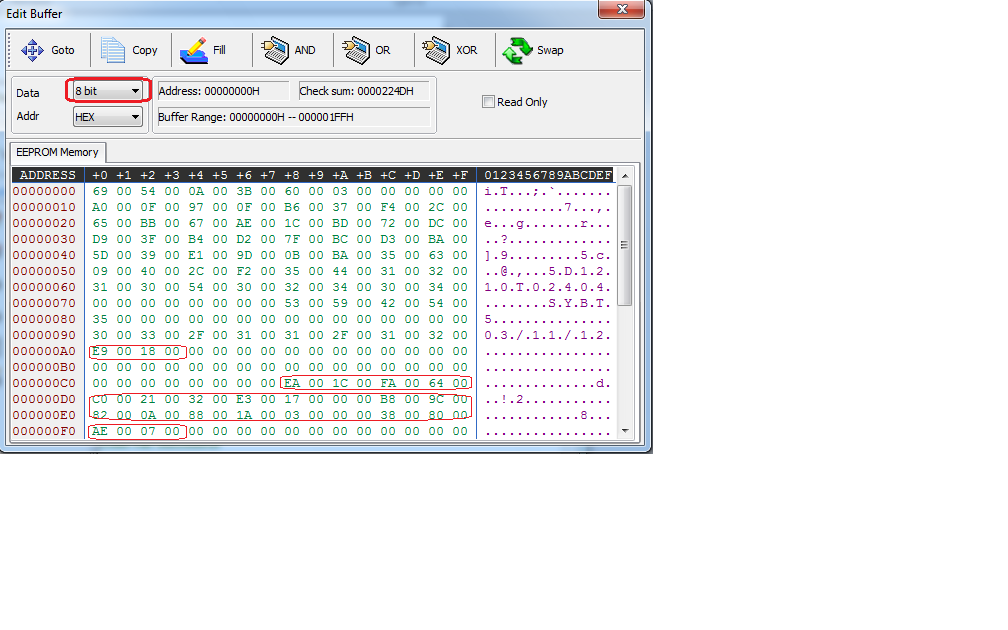Click the Check sum 0000224DH field
The image size is (1008, 630).
point(363,91)
